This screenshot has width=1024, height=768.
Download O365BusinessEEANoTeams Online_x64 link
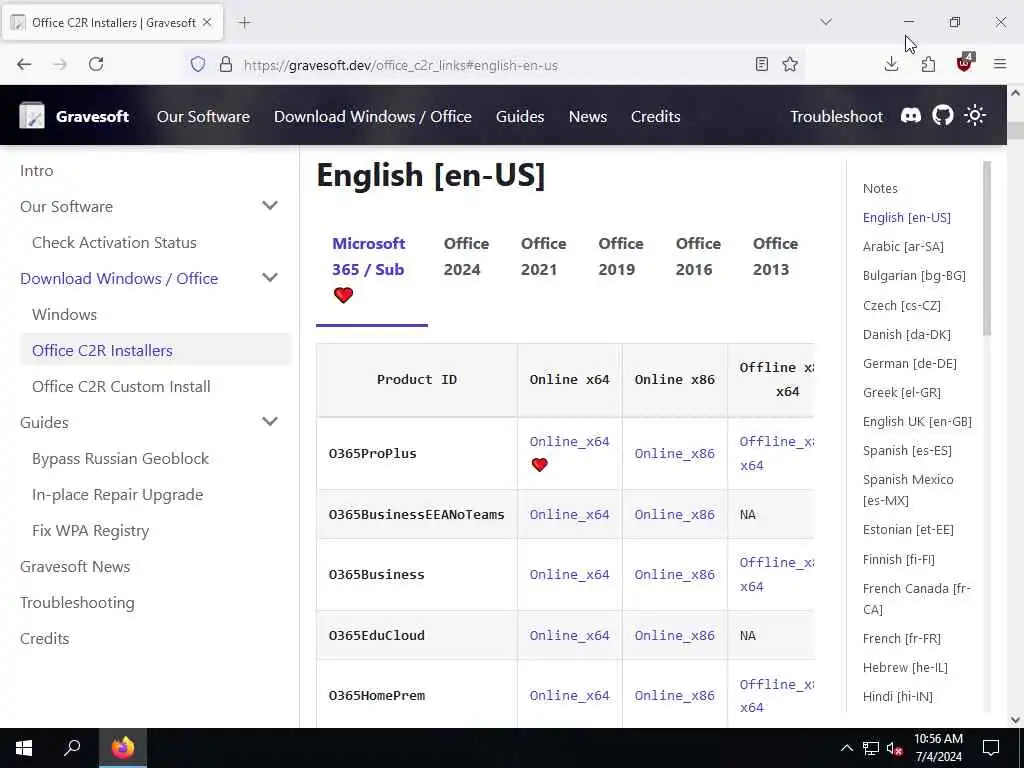(569, 515)
